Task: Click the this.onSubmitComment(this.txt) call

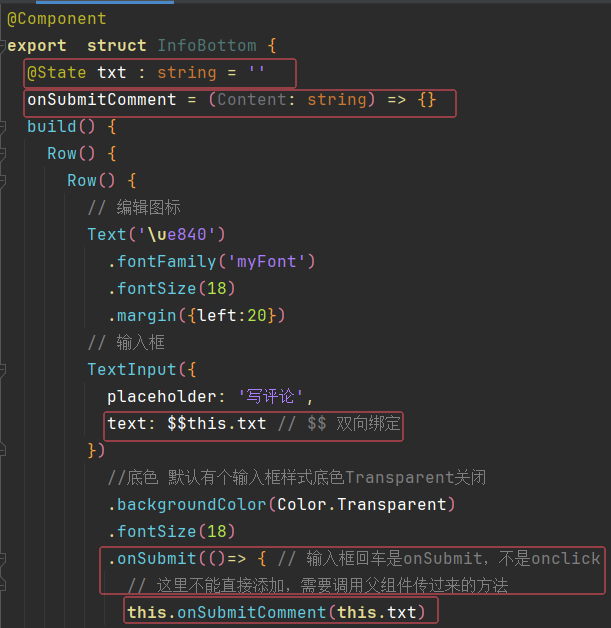Action: coord(276,613)
